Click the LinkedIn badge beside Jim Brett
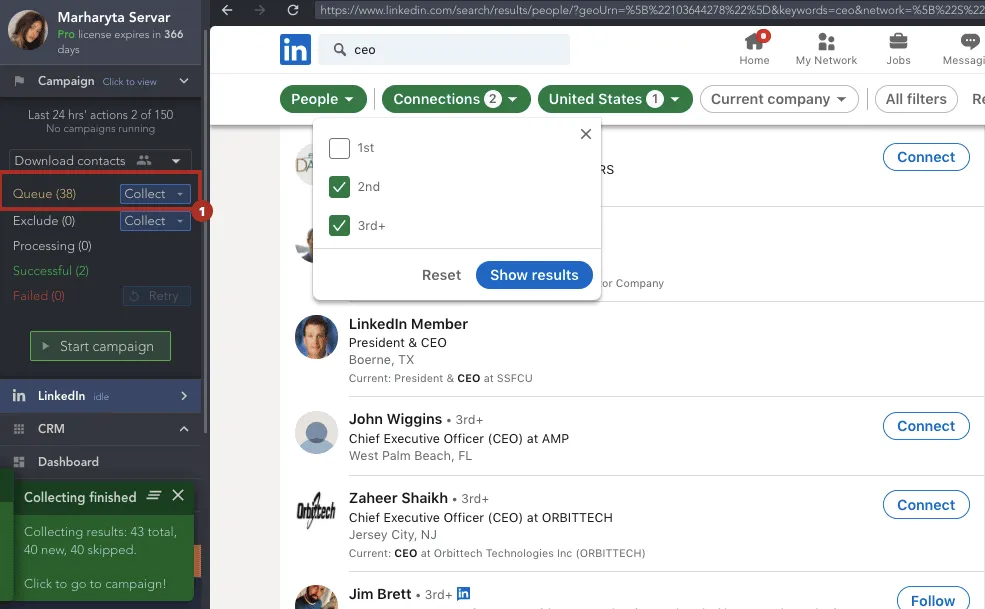Viewport: 985px width, 609px height. pyautogui.click(x=464, y=593)
